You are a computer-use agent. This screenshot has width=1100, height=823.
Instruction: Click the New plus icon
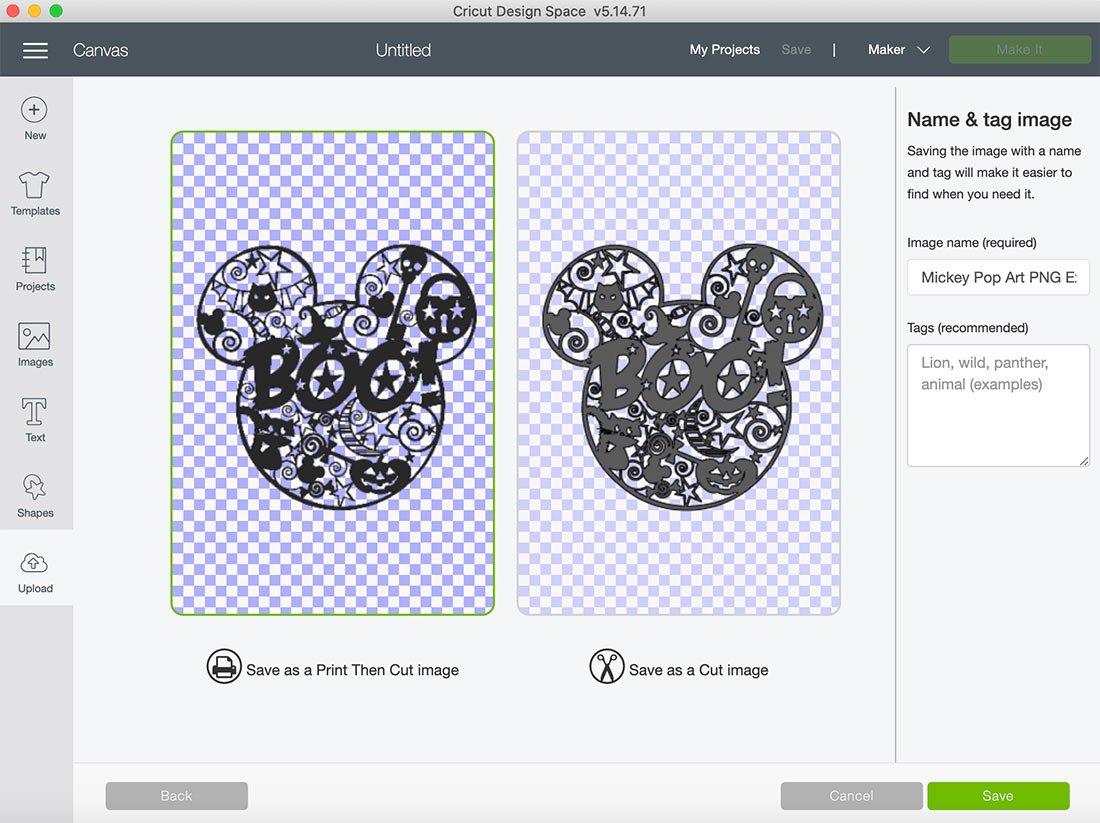(x=34, y=110)
